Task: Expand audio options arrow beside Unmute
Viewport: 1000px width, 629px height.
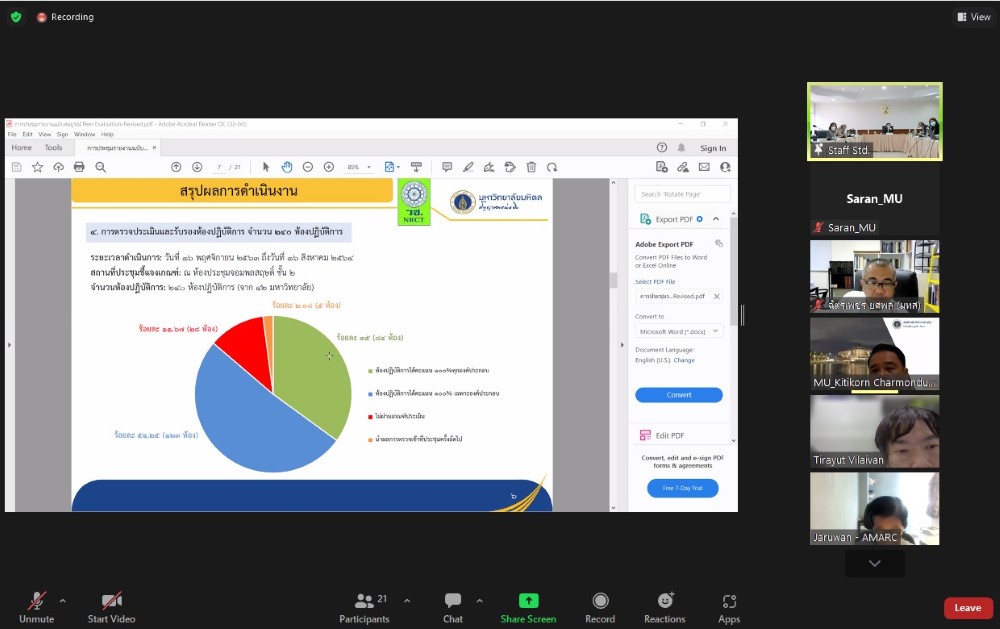Action: coord(63,601)
